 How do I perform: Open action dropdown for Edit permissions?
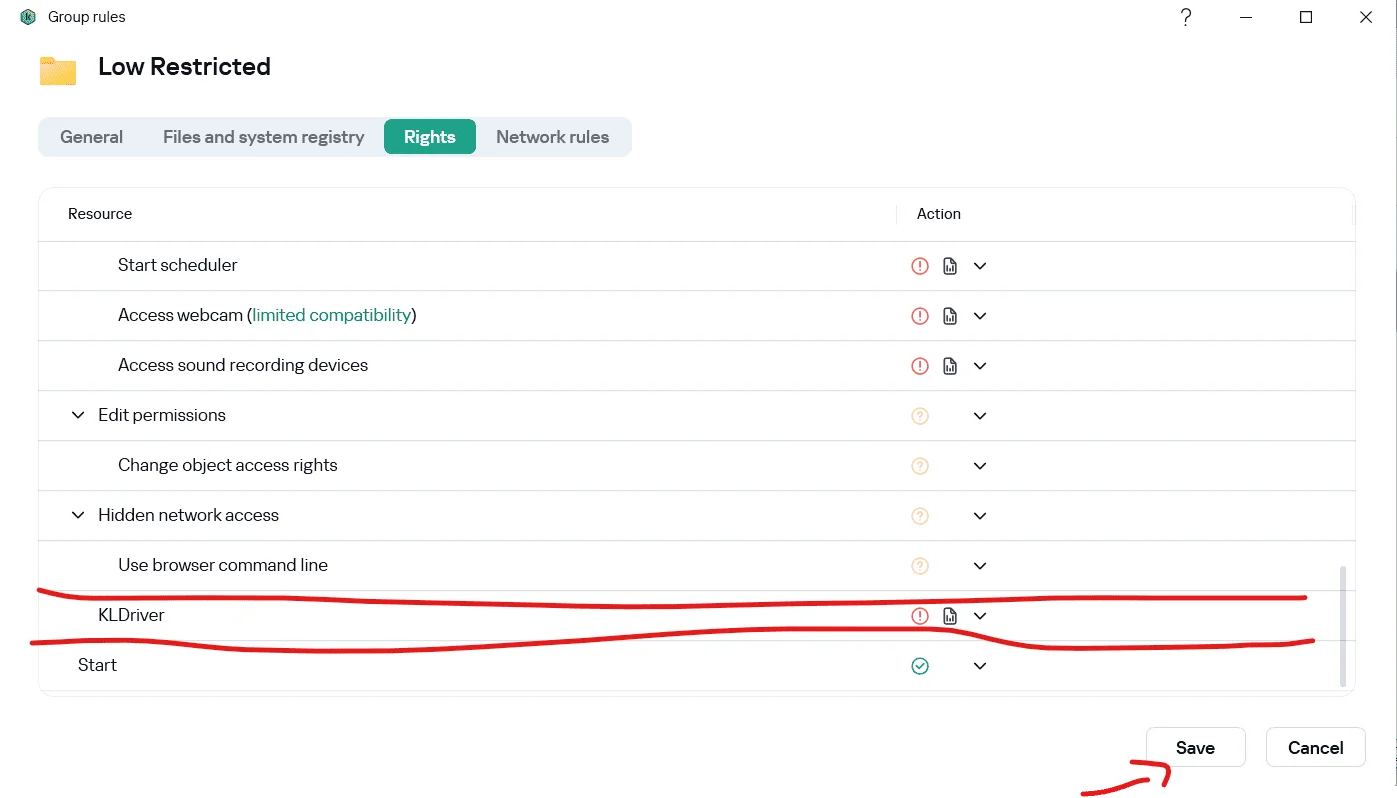coord(980,416)
